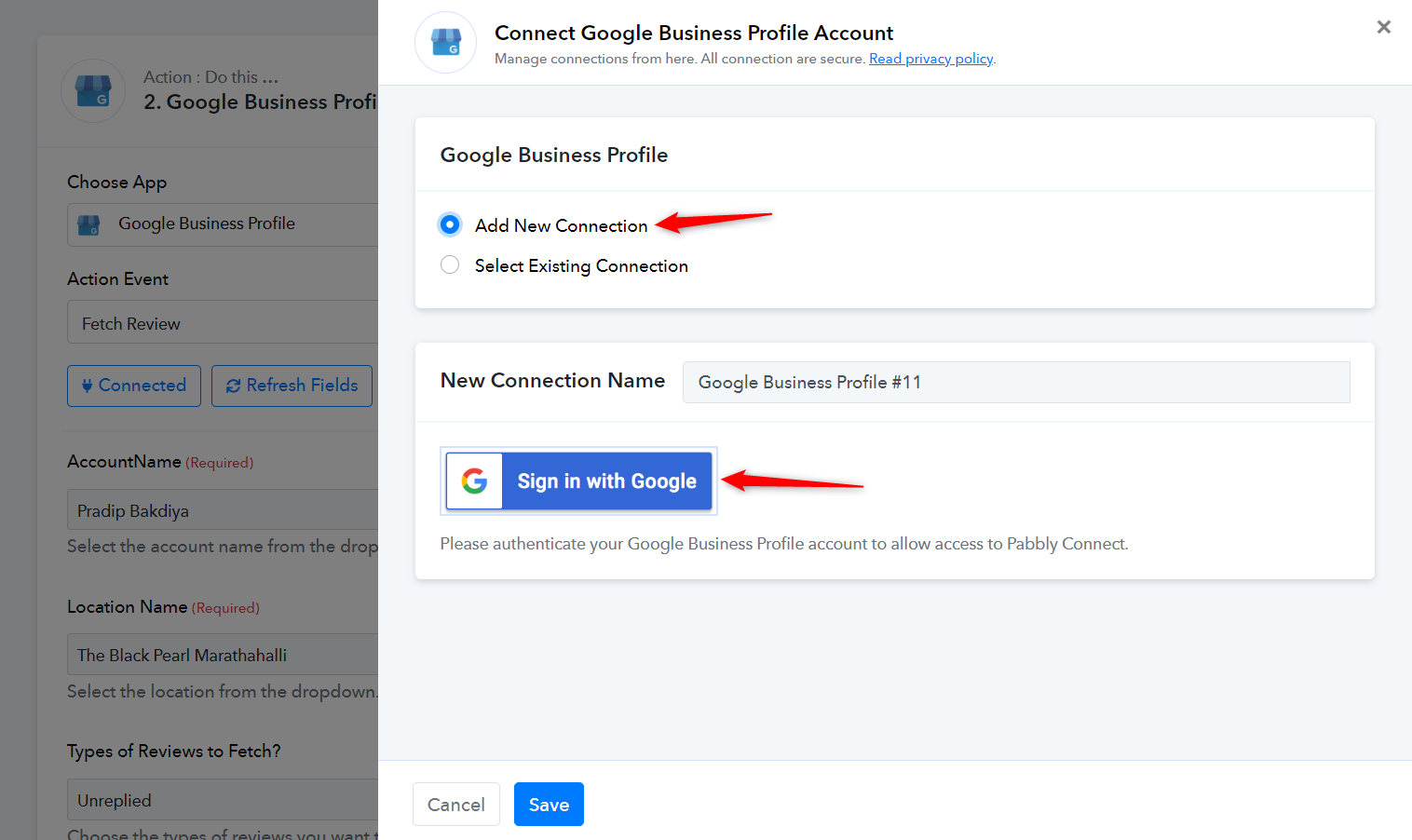Open the Action Event dropdown showing Fetch Review
The width and height of the screenshot is (1412, 840).
click(223, 322)
